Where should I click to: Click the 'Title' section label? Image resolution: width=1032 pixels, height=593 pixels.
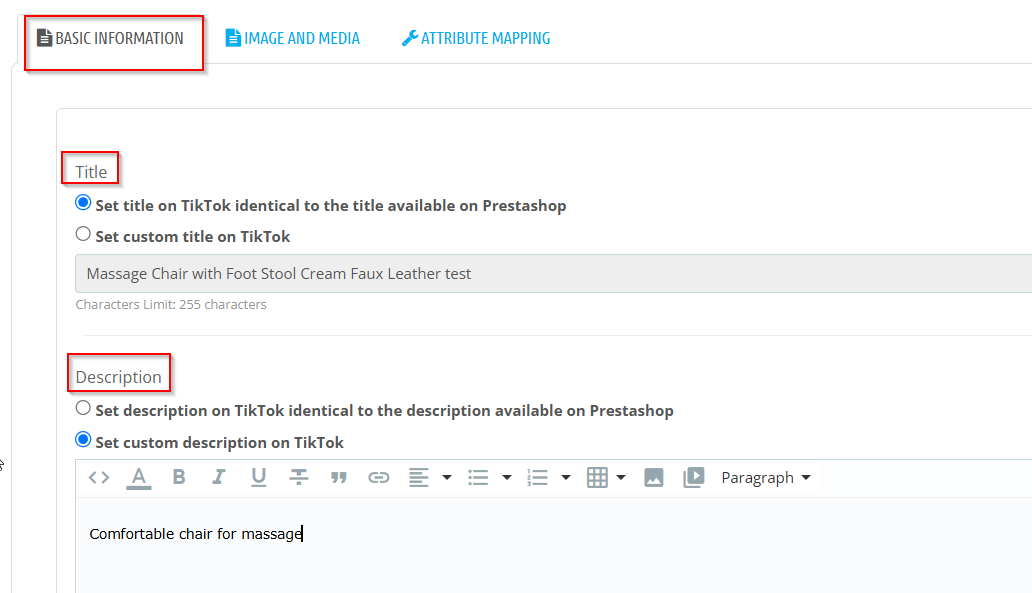coord(91,172)
